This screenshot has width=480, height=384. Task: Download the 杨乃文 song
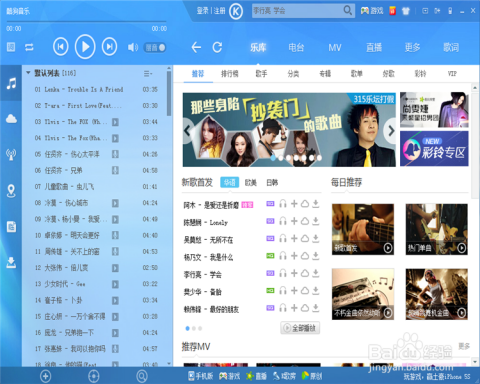(x=316, y=256)
